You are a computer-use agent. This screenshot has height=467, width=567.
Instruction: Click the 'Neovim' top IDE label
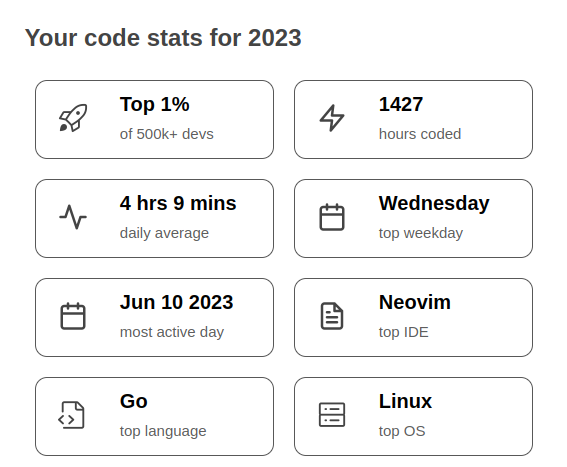415,302
